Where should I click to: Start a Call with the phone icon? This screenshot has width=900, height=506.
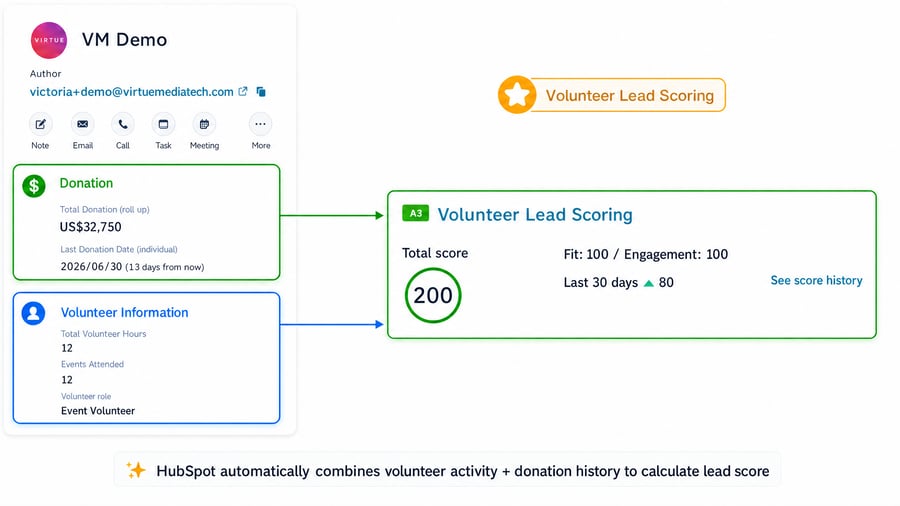tap(123, 124)
